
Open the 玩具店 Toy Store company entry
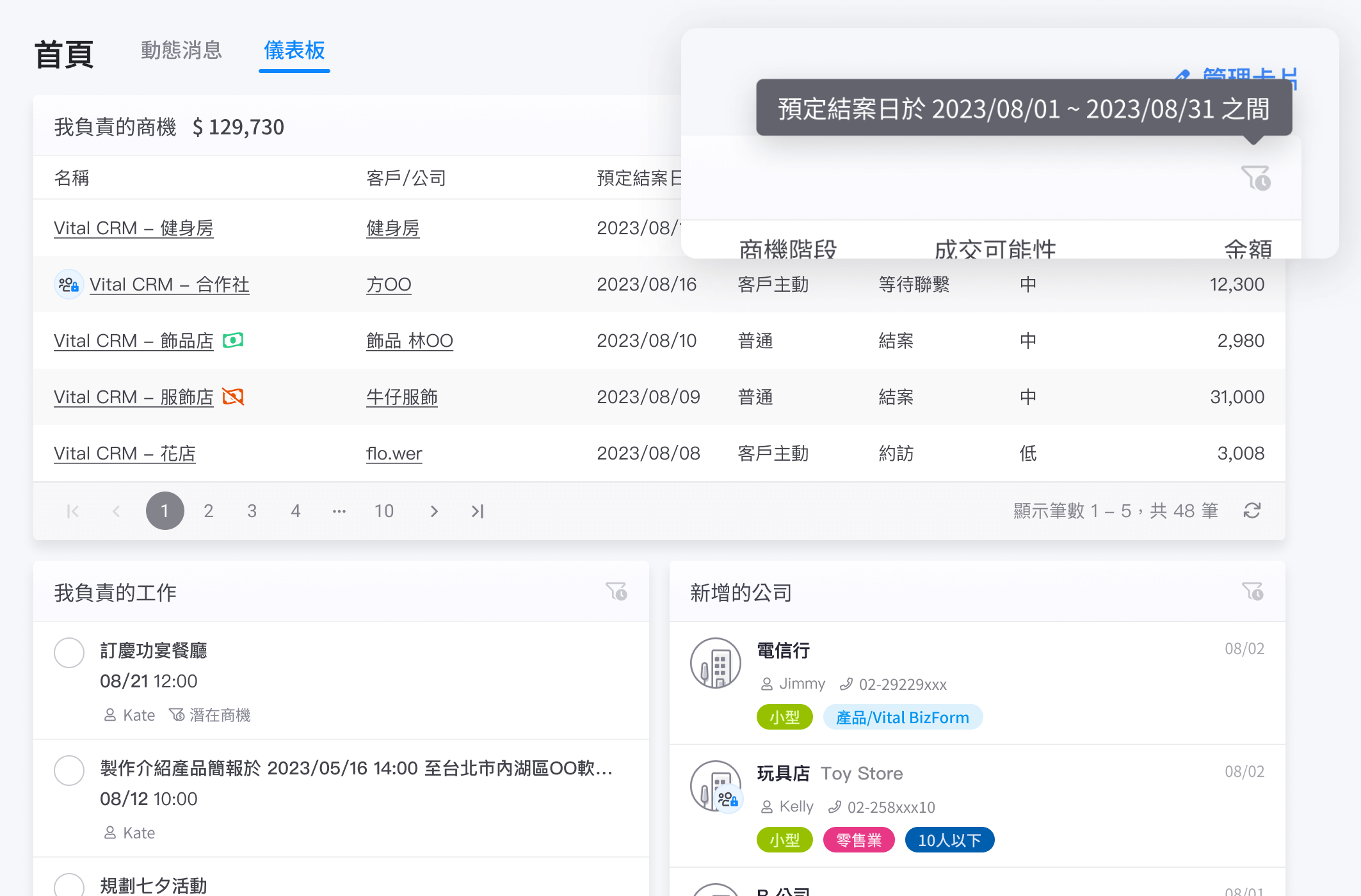(830, 773)
